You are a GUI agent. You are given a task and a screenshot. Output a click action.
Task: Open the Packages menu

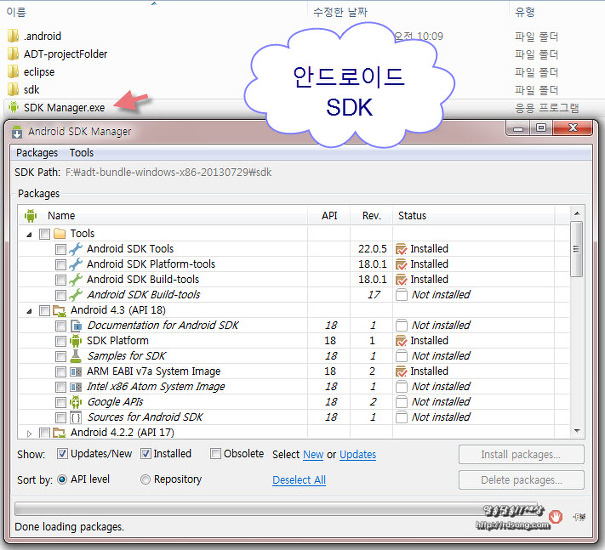(37, 153)
